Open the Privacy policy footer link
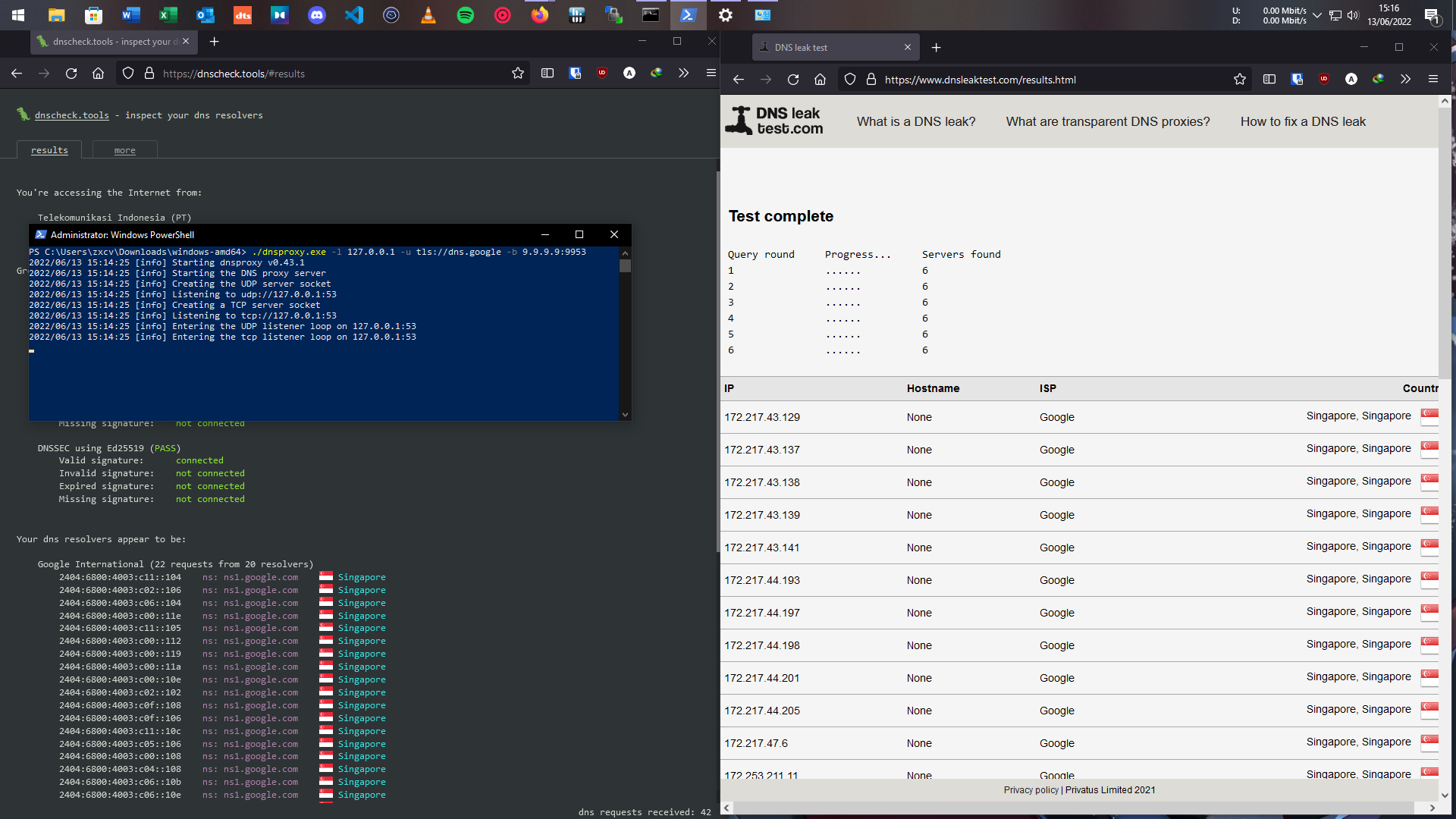The height and width of the screenshot is (819, 1456). click(x=1031, y=790)
